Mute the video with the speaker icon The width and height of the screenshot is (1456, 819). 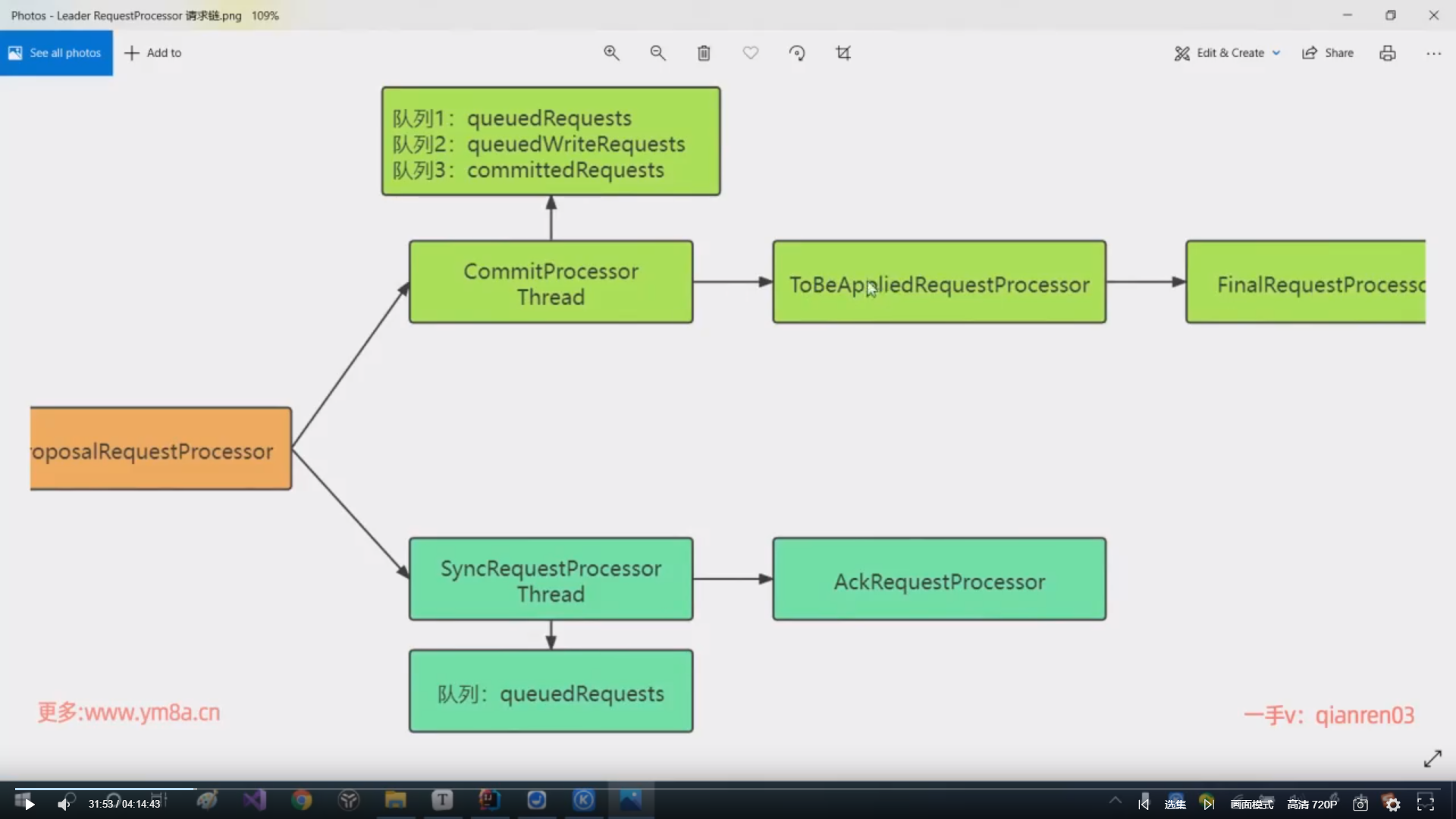pyautogui.click(x=64, y=804)
